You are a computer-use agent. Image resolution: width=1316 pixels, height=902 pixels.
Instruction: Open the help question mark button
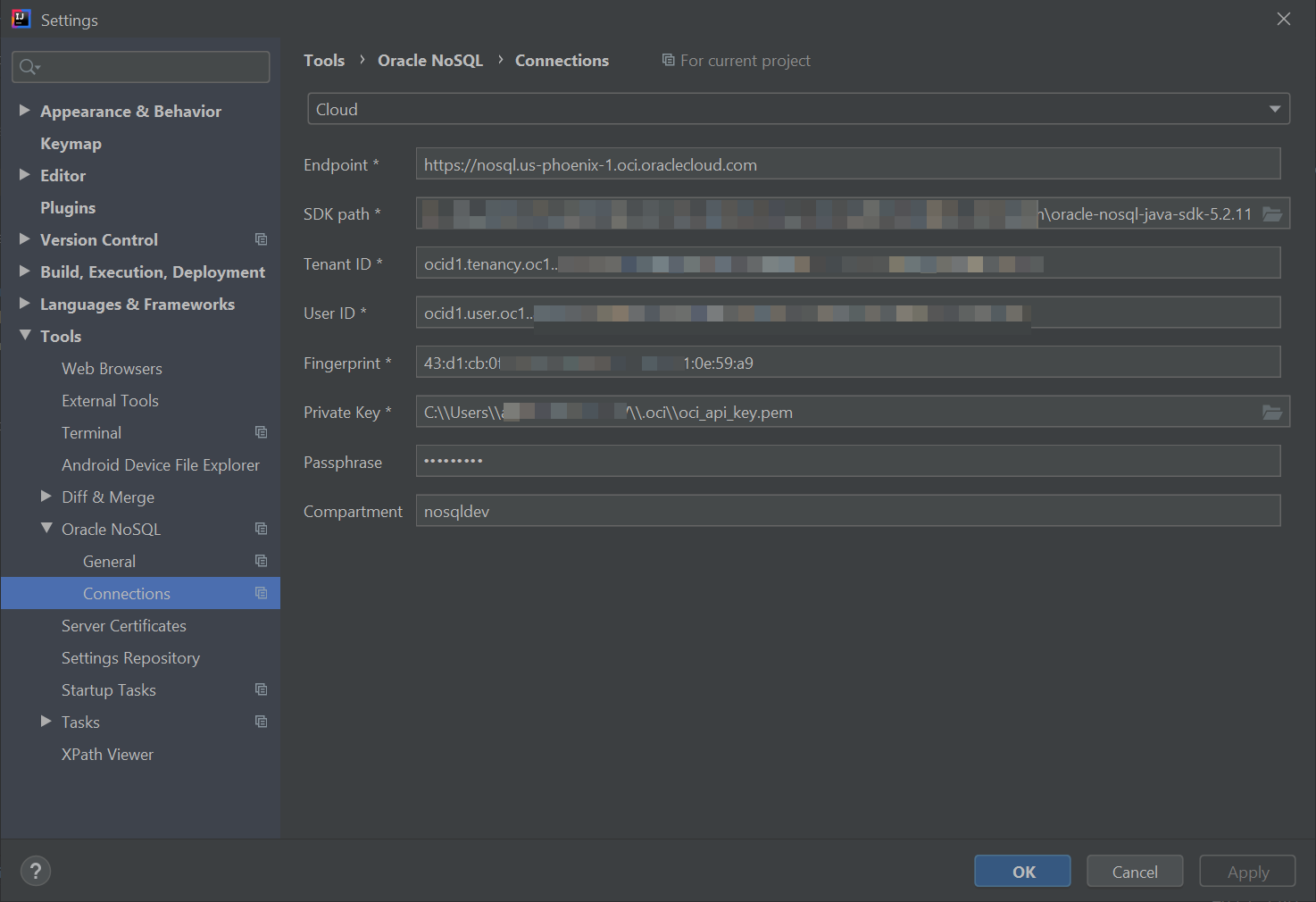tap(36, 871)
